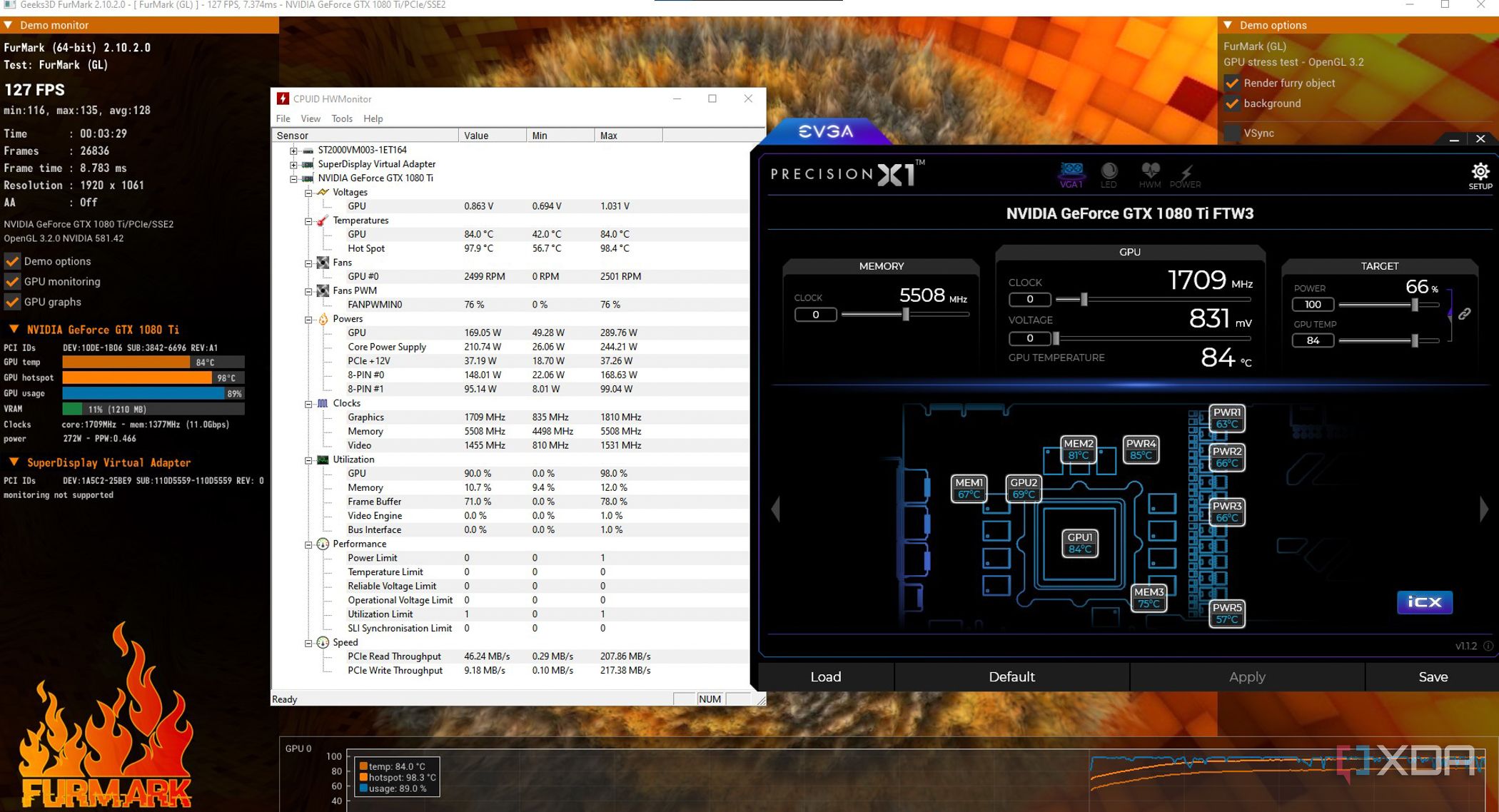
Task: Click the Load button in Precision X1
Action: 826,676
